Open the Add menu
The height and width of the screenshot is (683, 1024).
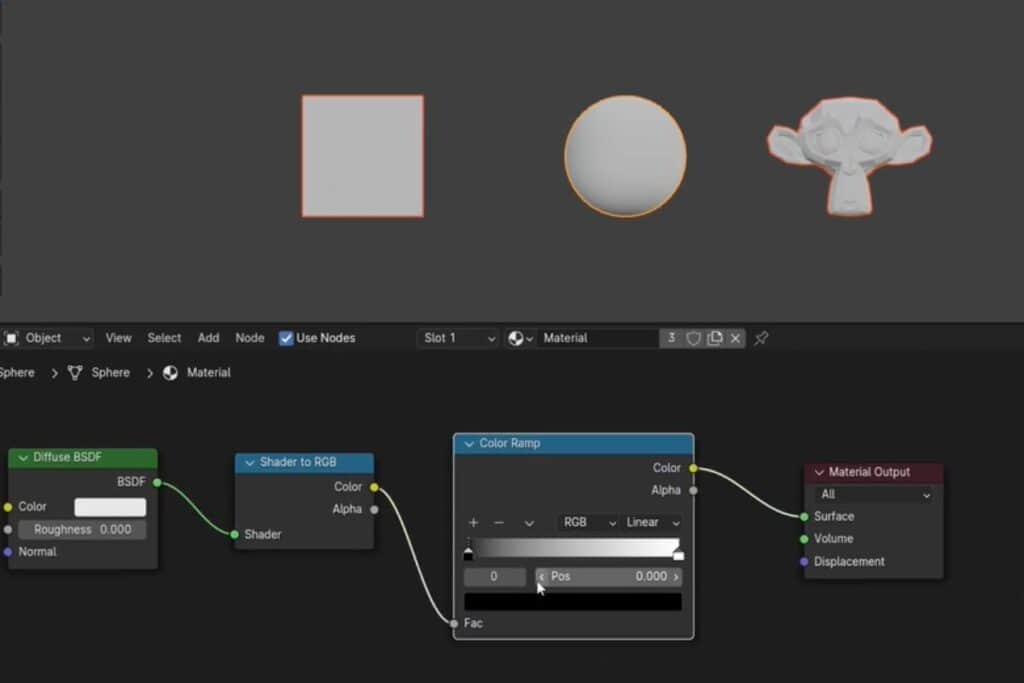pos(208,339)
